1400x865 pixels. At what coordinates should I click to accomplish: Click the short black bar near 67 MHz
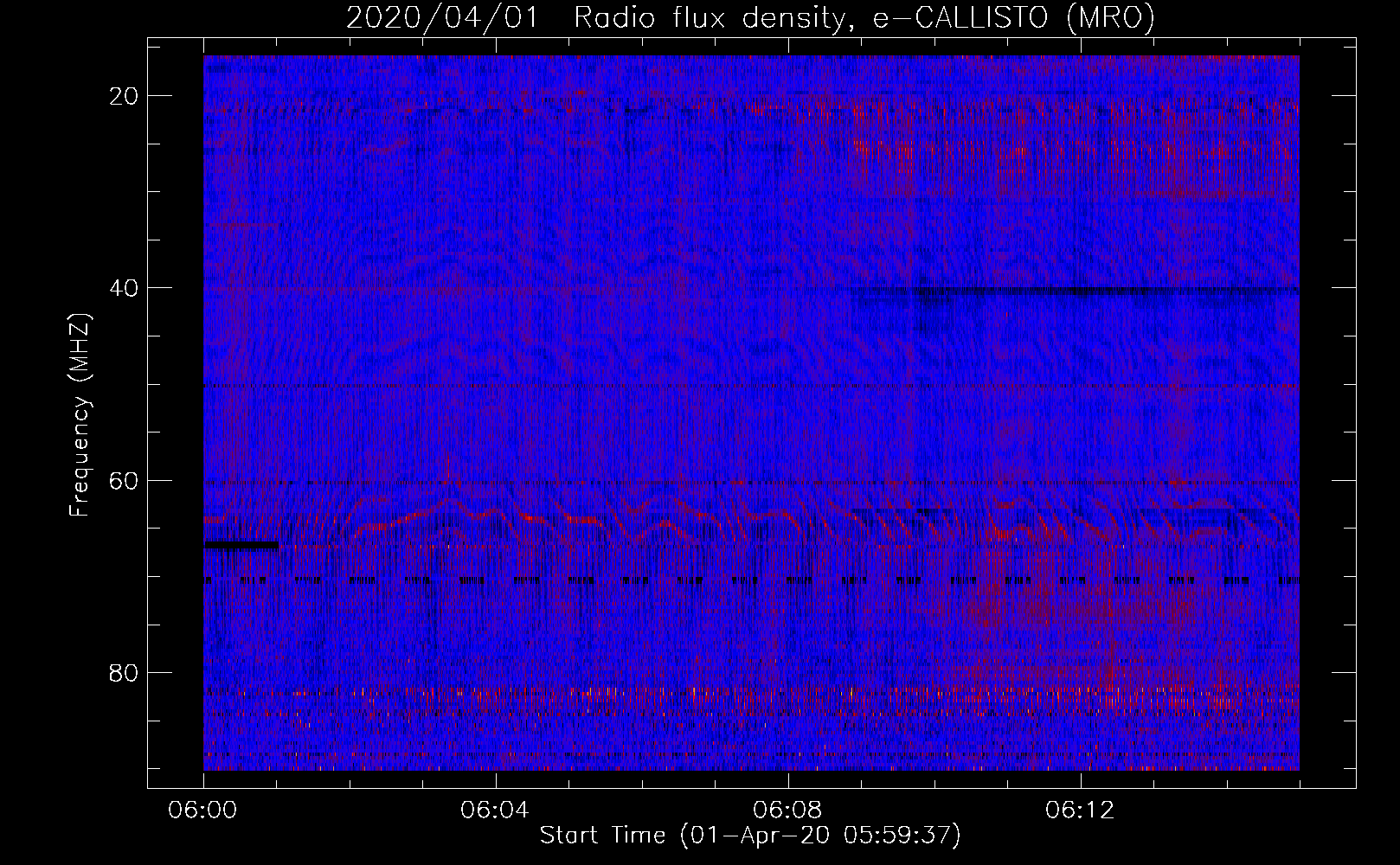[x=241, y=545]
